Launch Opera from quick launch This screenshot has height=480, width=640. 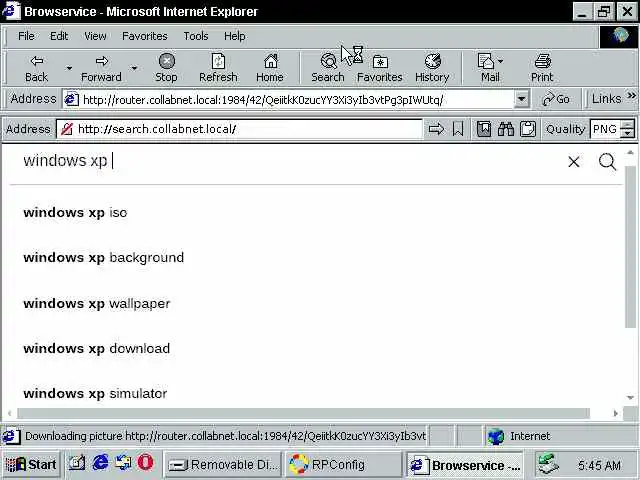click(x=145, y=463)
